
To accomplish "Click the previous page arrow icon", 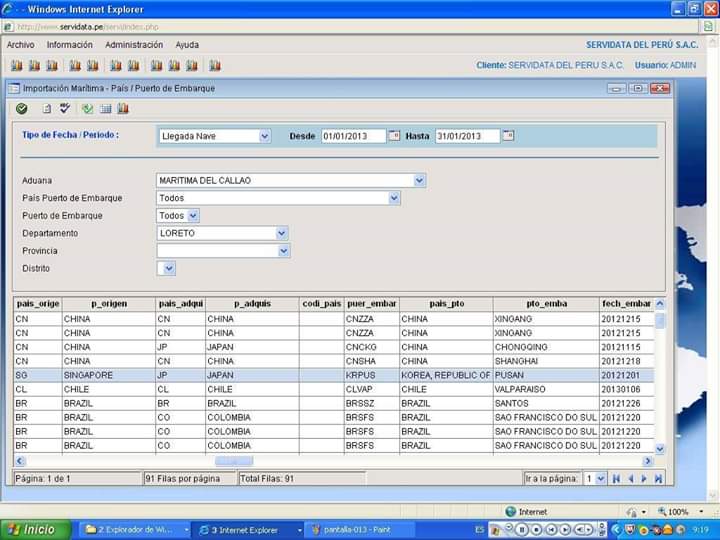I will click(x=630, y=479).
